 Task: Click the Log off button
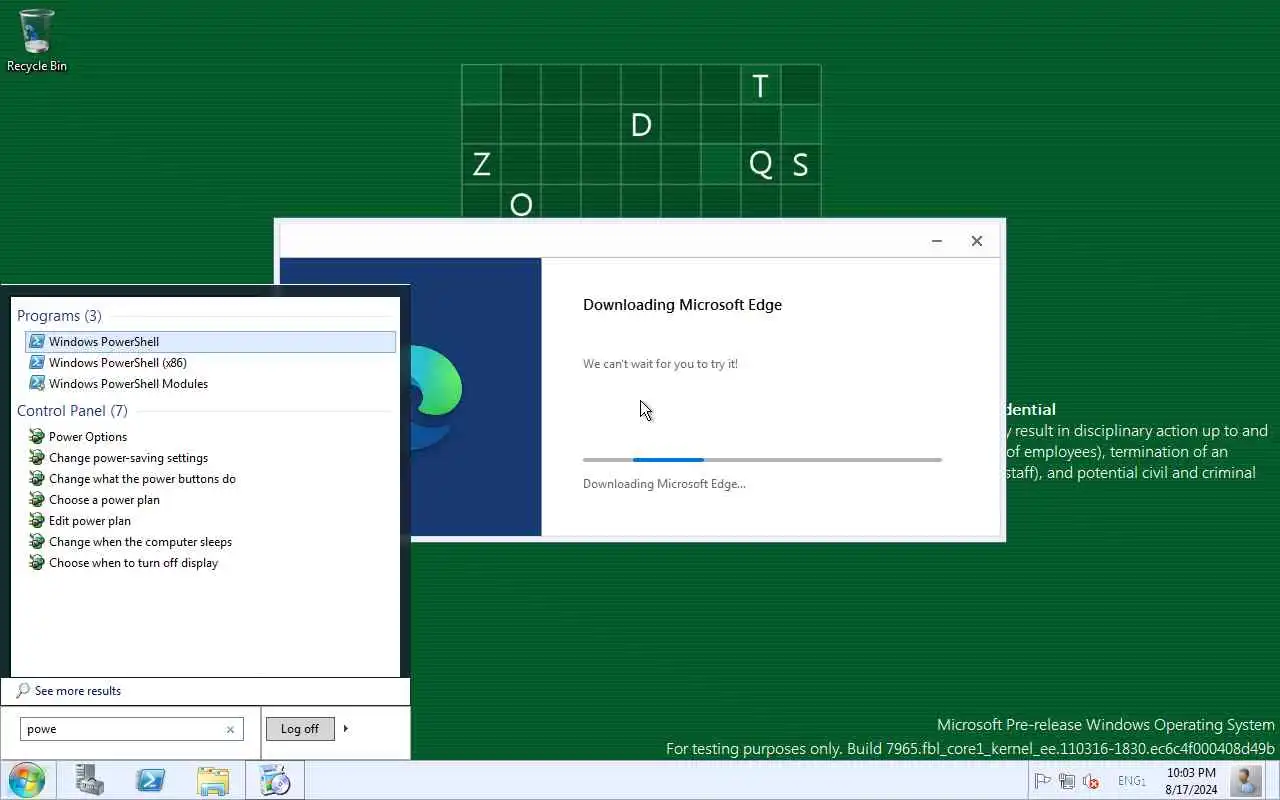(x=300, y=729)
